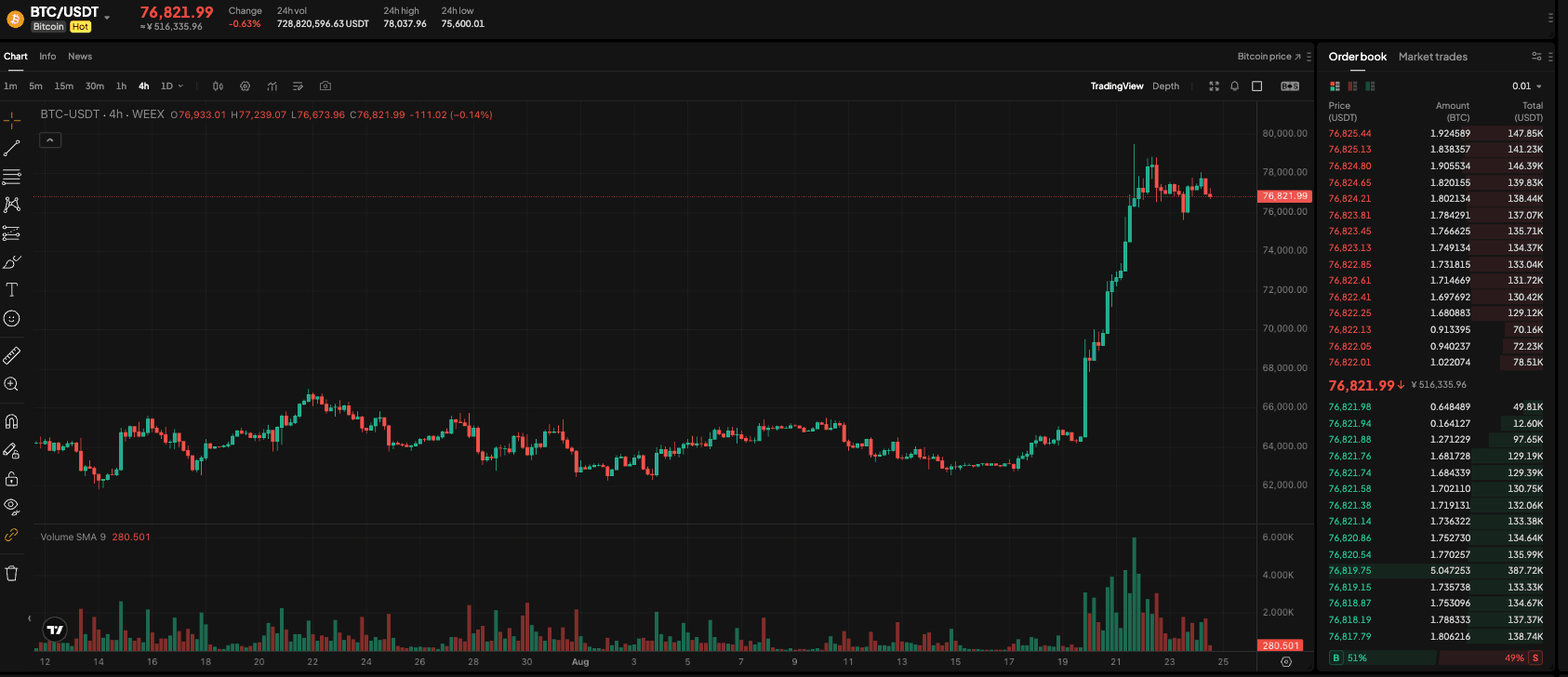The height and width of the screenshot is (677, 1568).
Task: Click the TradingView logo on chart
Action: pos(55,630)
